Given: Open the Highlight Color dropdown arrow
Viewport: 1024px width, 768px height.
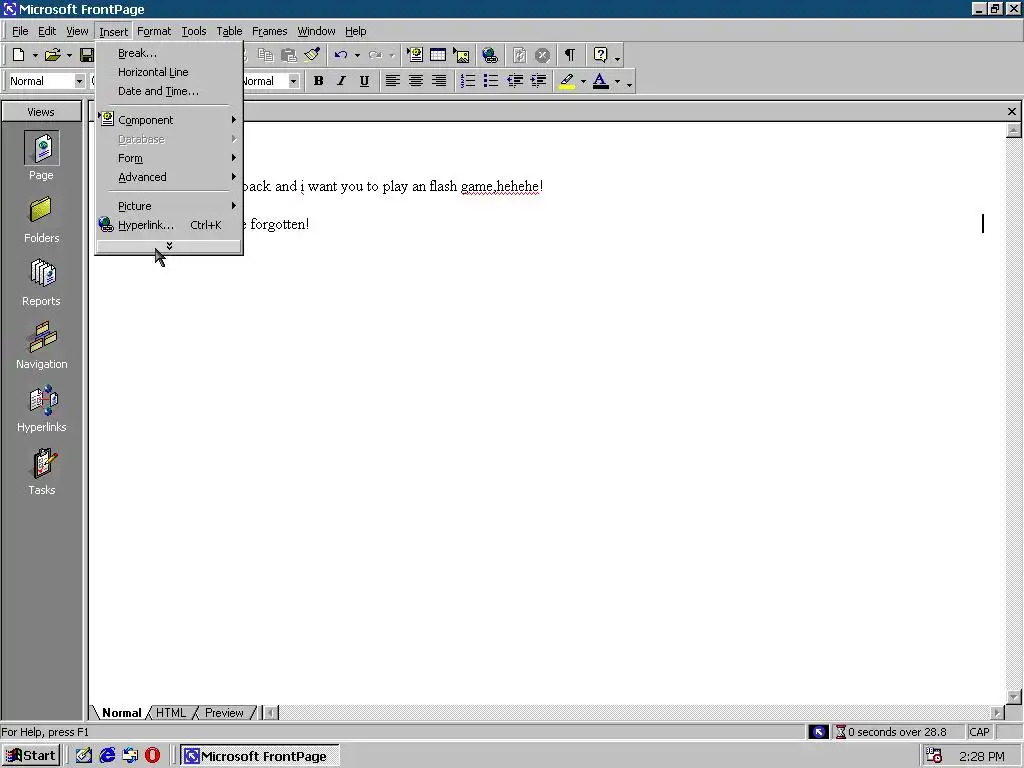Looking at the screenshot, I should tap(583, 81).
